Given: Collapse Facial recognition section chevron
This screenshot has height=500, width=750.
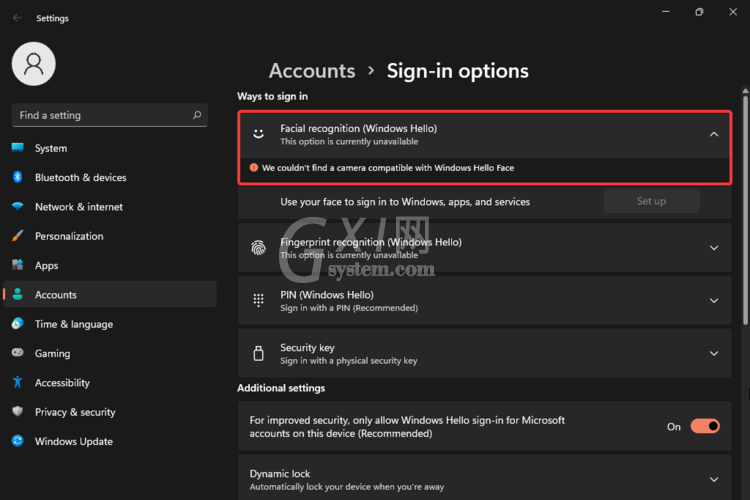Looking at the screenshot, I should tap(714, 134).
